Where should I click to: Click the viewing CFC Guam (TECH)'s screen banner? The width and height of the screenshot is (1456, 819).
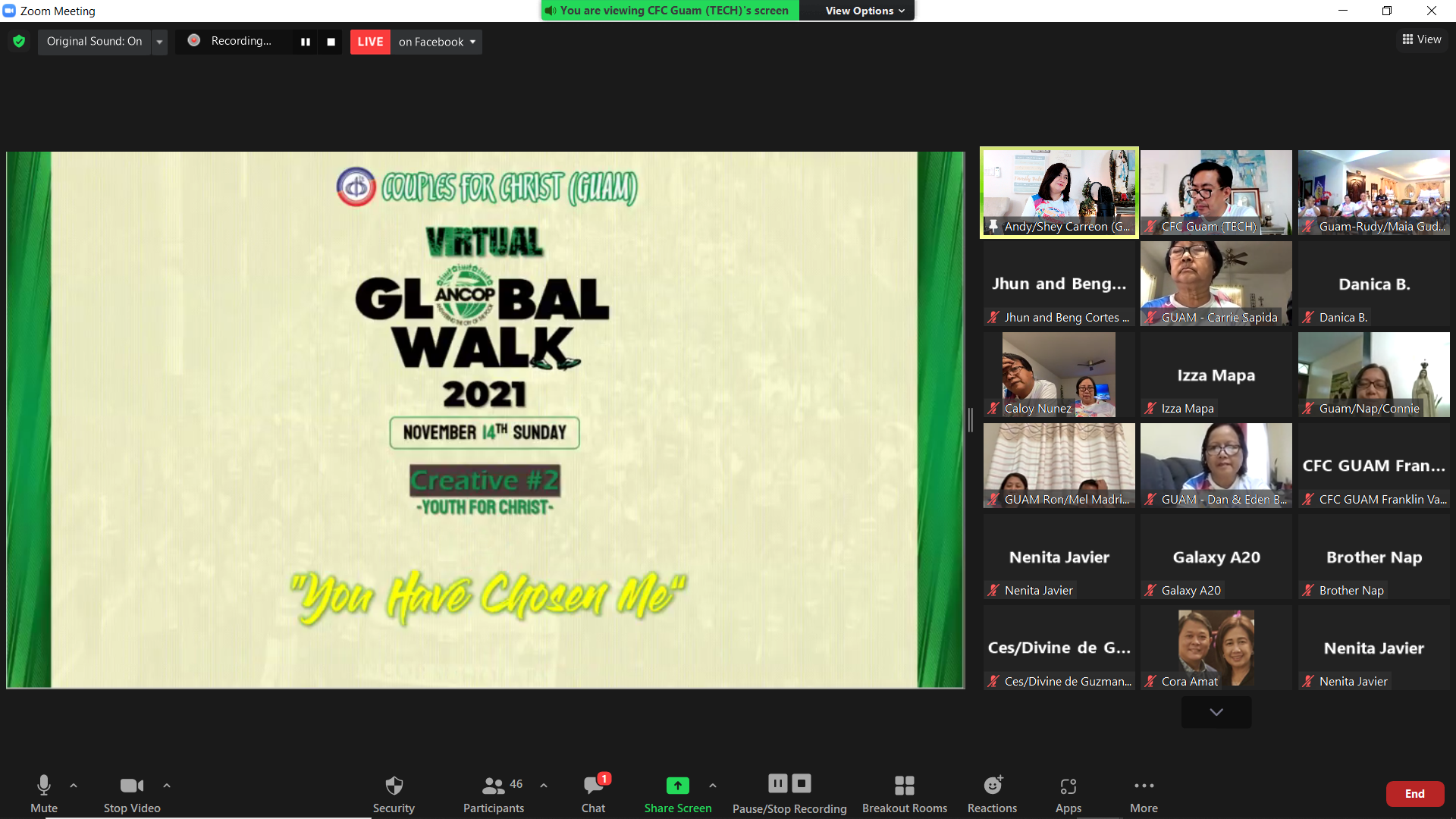(x=670, y=11)
